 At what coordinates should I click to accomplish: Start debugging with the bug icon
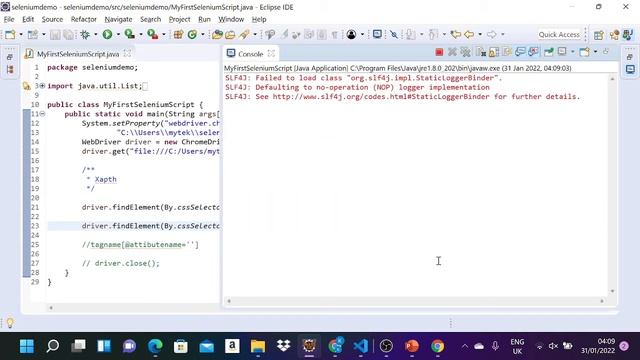[x=85, y=35]
